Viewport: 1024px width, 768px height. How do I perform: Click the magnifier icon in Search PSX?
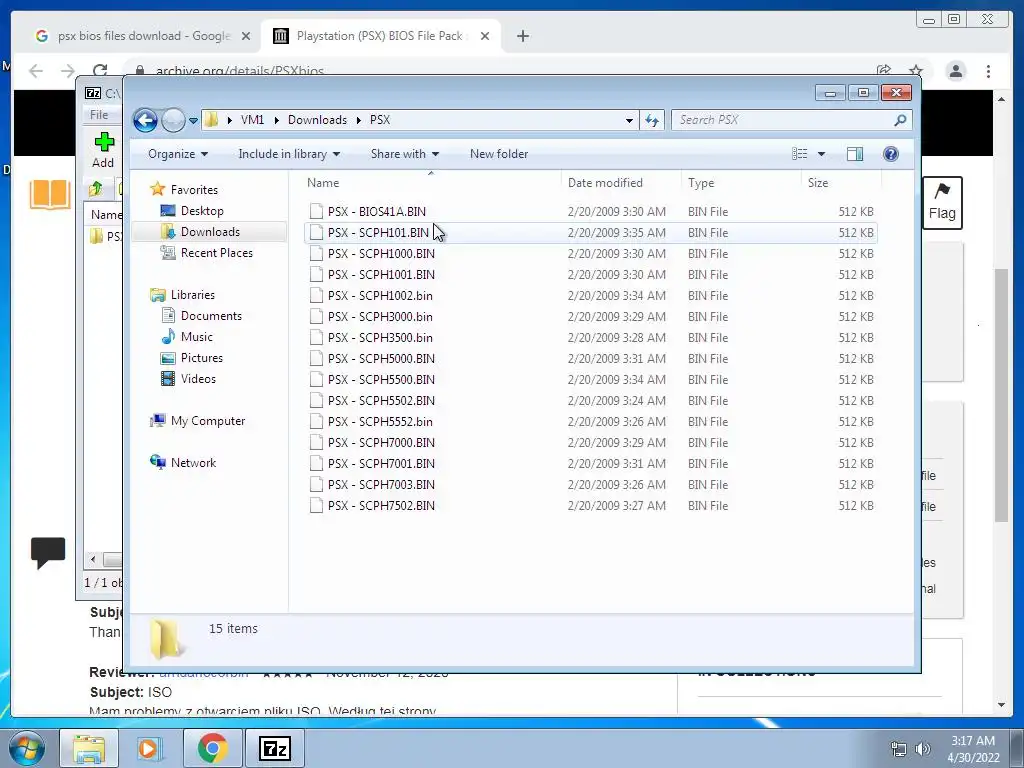[900, 120]
